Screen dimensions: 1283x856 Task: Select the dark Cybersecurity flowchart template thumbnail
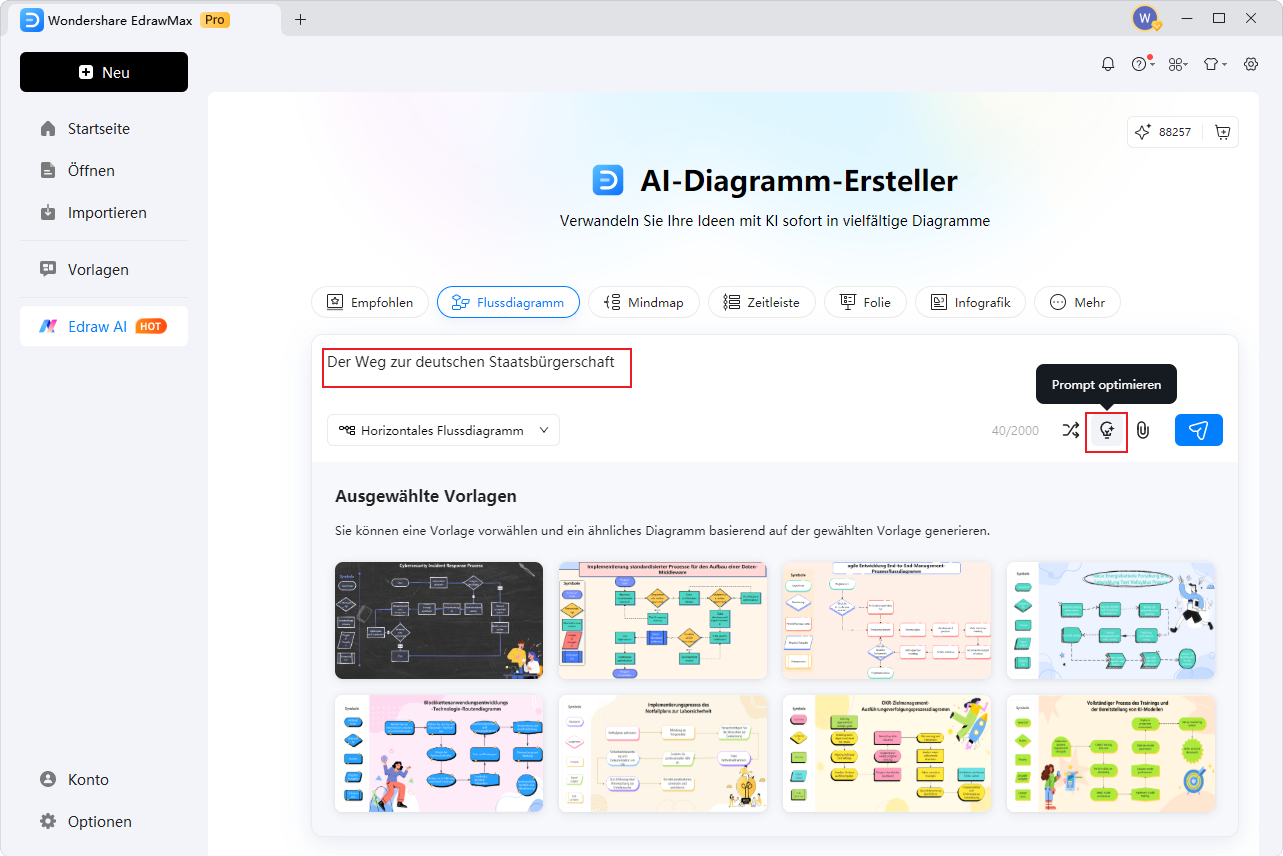[438, 620]
